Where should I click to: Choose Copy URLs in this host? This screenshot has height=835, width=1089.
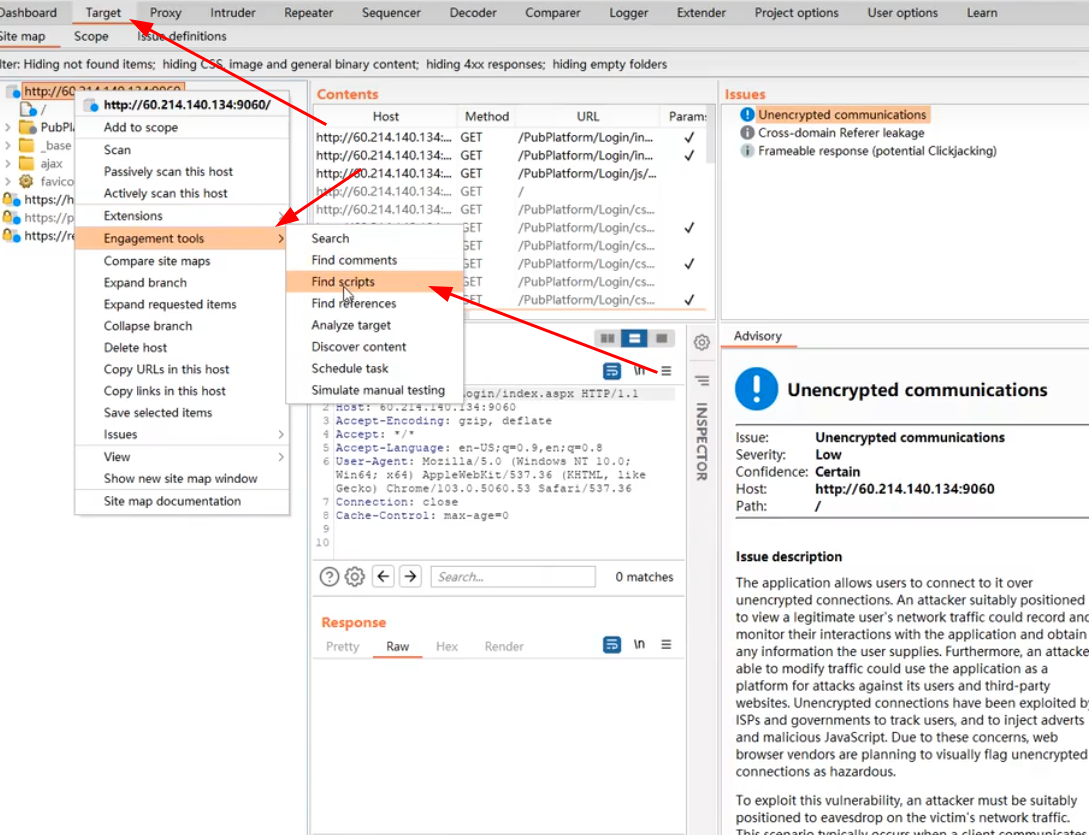[x=182, y=369]
